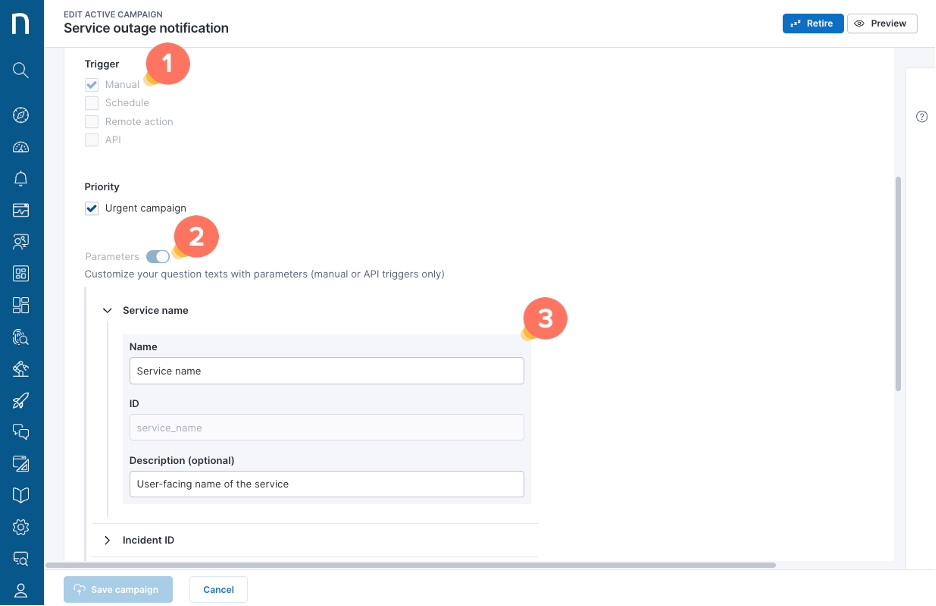Check the Remote action trigger checkbox
This screenshot has height=606, width=936.
point(92,122)
